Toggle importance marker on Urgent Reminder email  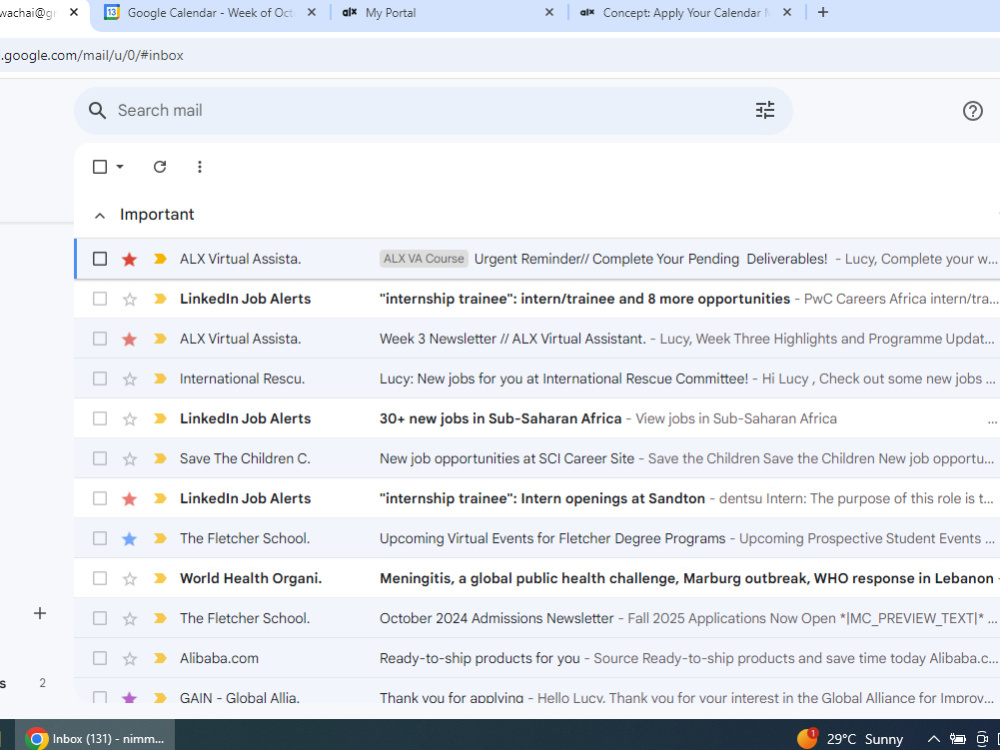[x=160, y=259]
